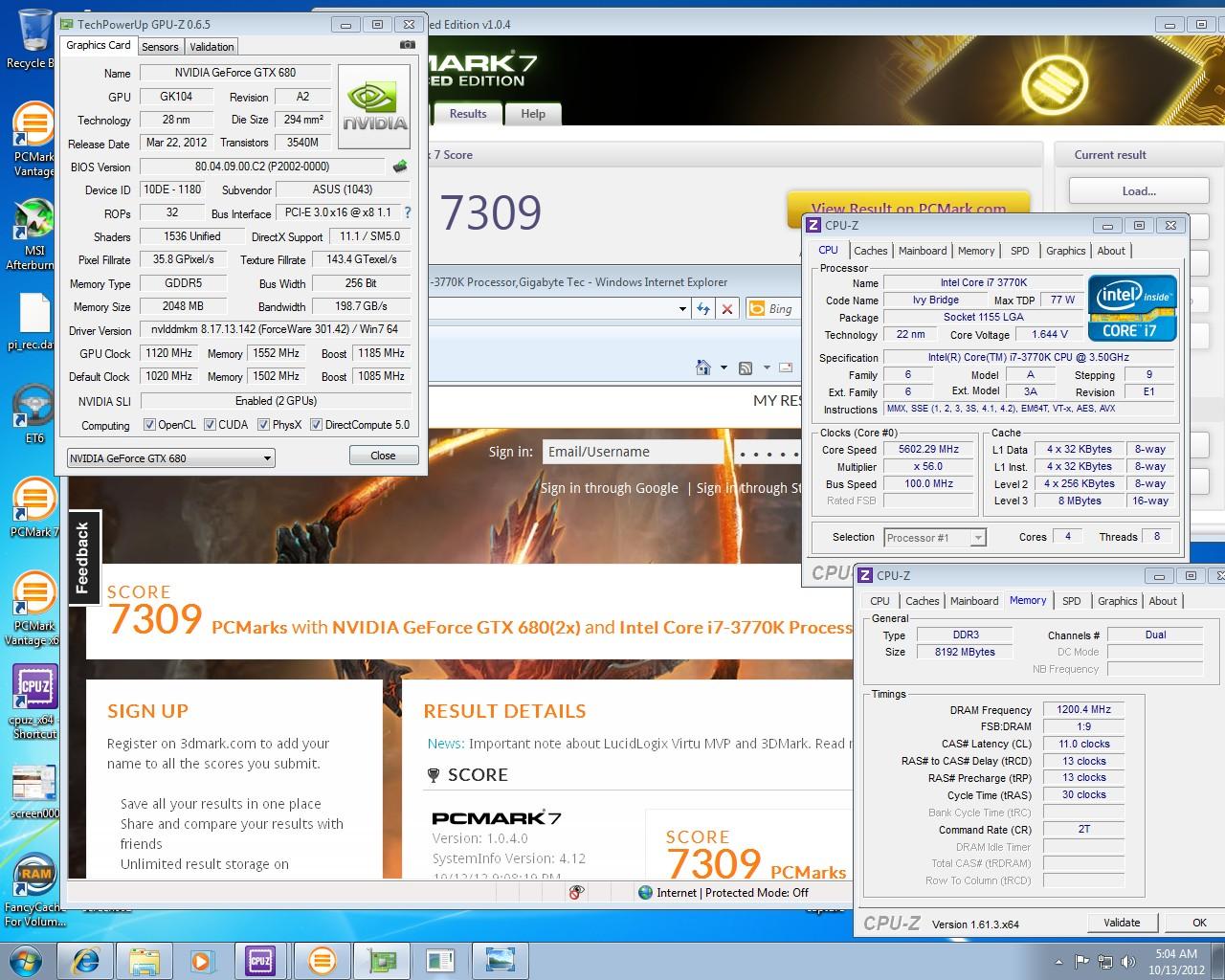The height and width of the screenshot is (980, 1225).
Task: Click the Validate button in CPU-Z
Action: click(1122, 923)
